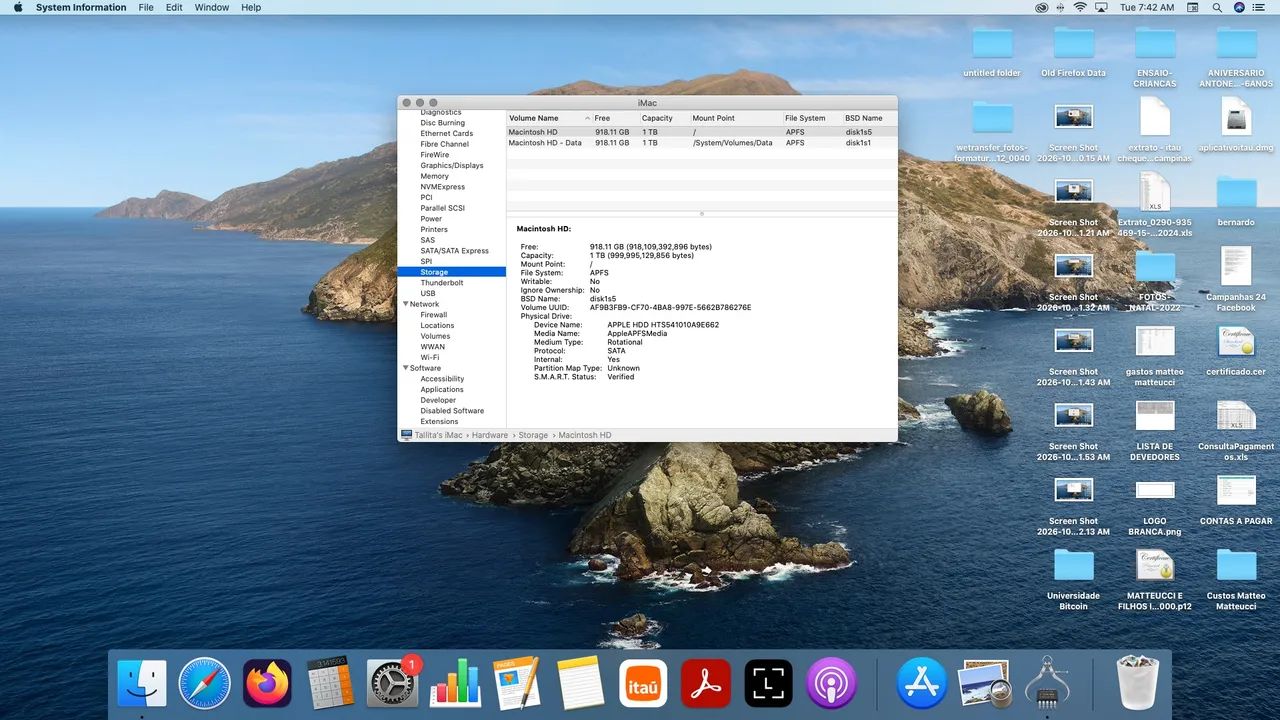Open the App Store in the Dock
The image size is (1280, 720).
[921, 683]
